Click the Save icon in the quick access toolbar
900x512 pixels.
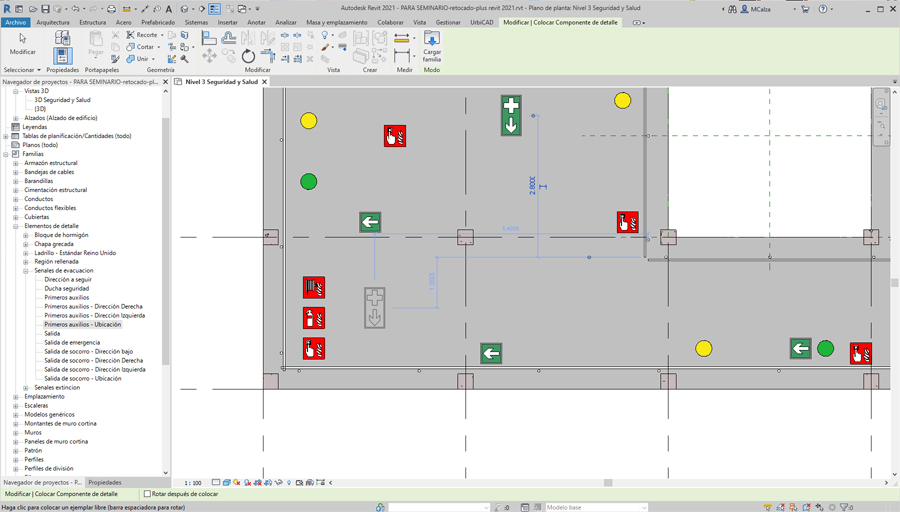pyautogui.click(x=46, y=9)
